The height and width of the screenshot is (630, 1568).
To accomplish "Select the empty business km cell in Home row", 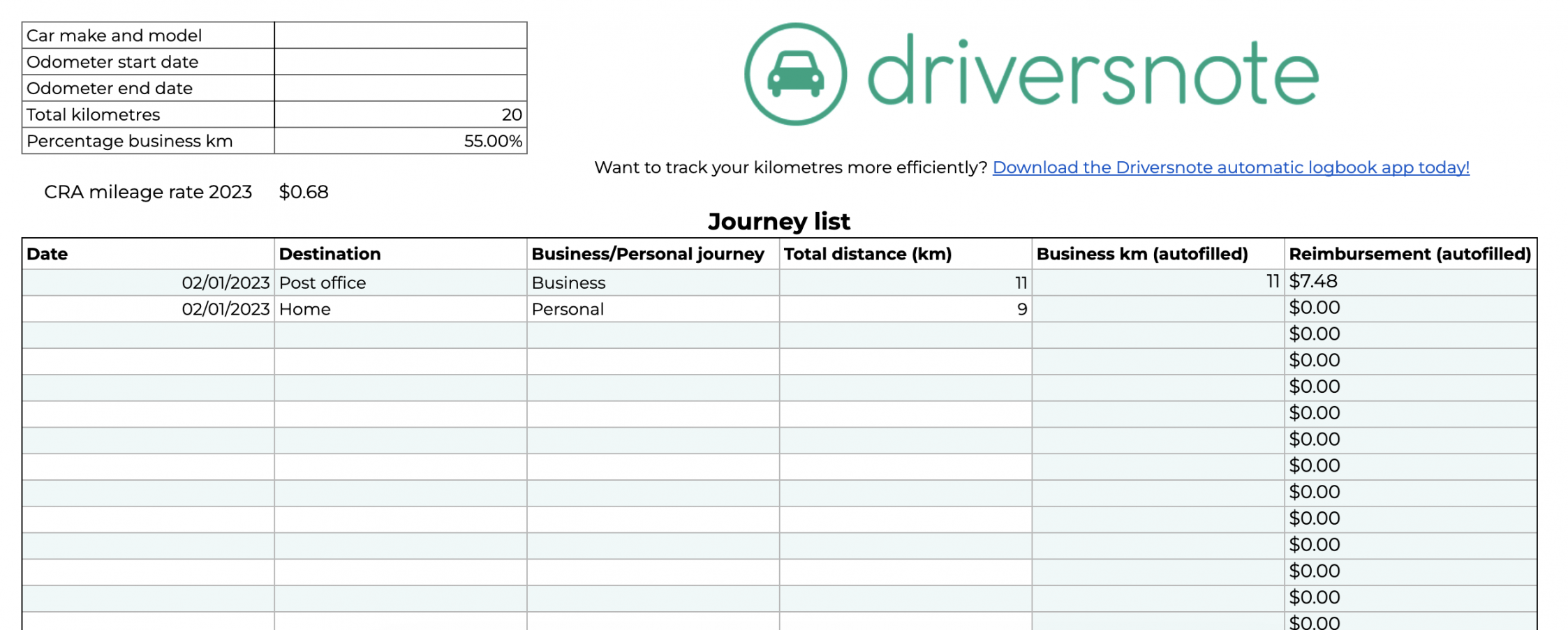I will pyautogui.click(x=1158, y=309).
